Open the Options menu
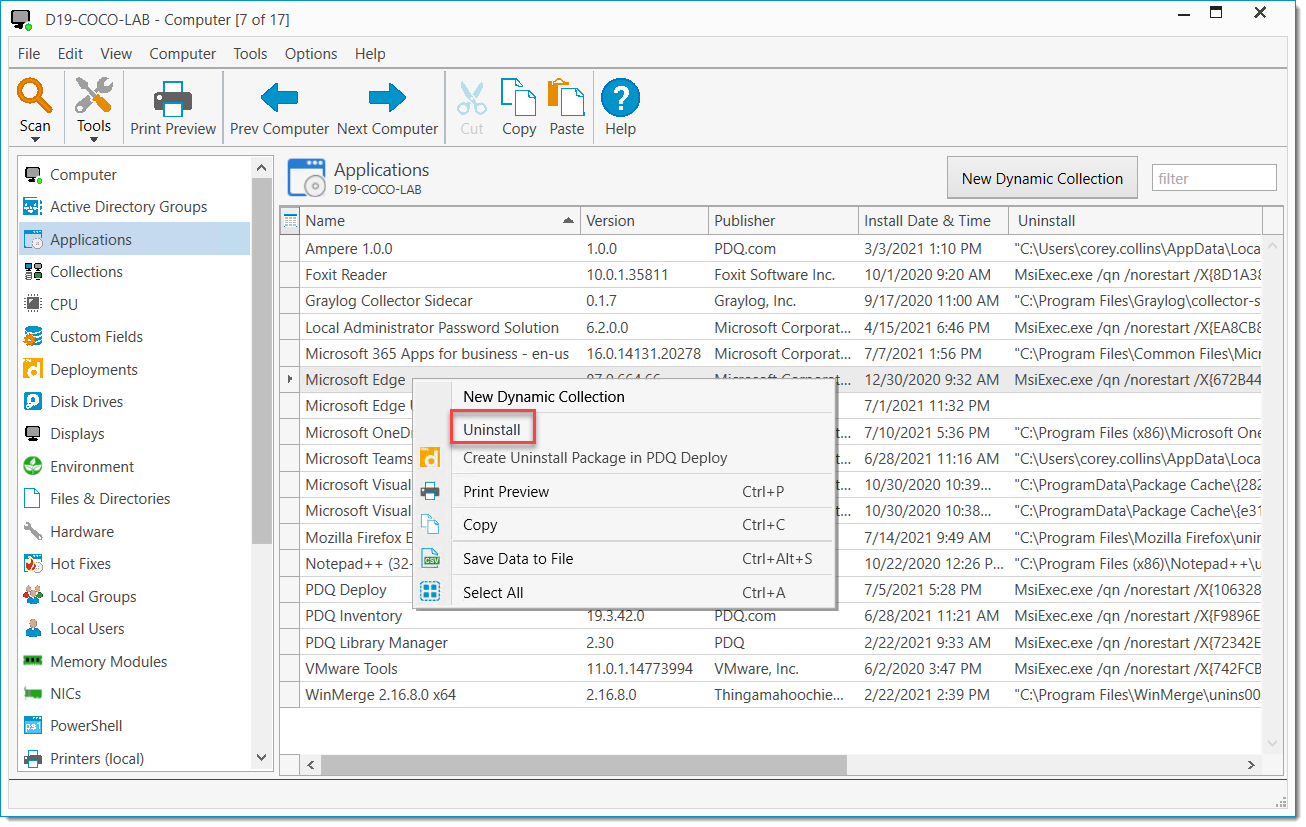Screen dimensions: 1306x827 (x=311, y=54)
